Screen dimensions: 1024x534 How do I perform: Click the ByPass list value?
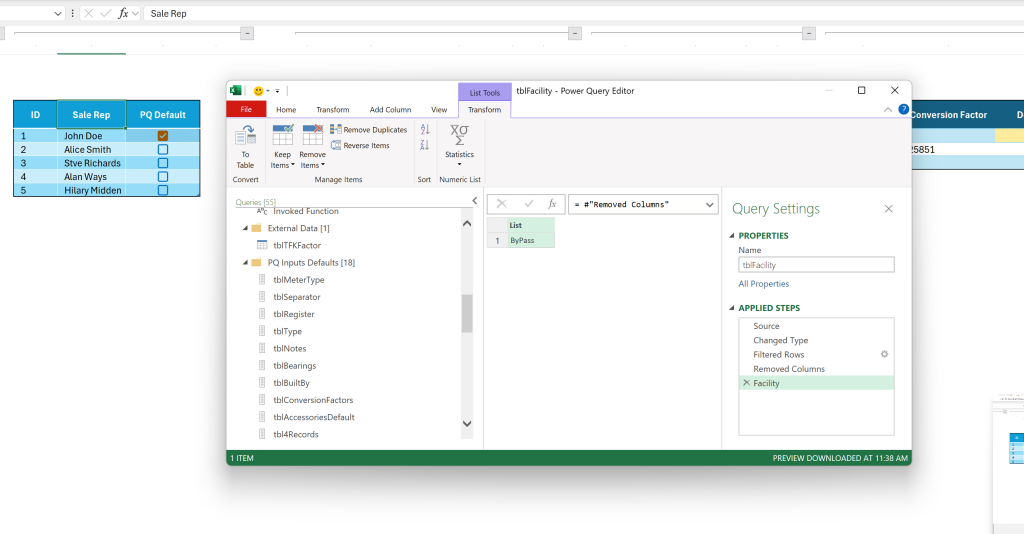click(x=531, y=241)
